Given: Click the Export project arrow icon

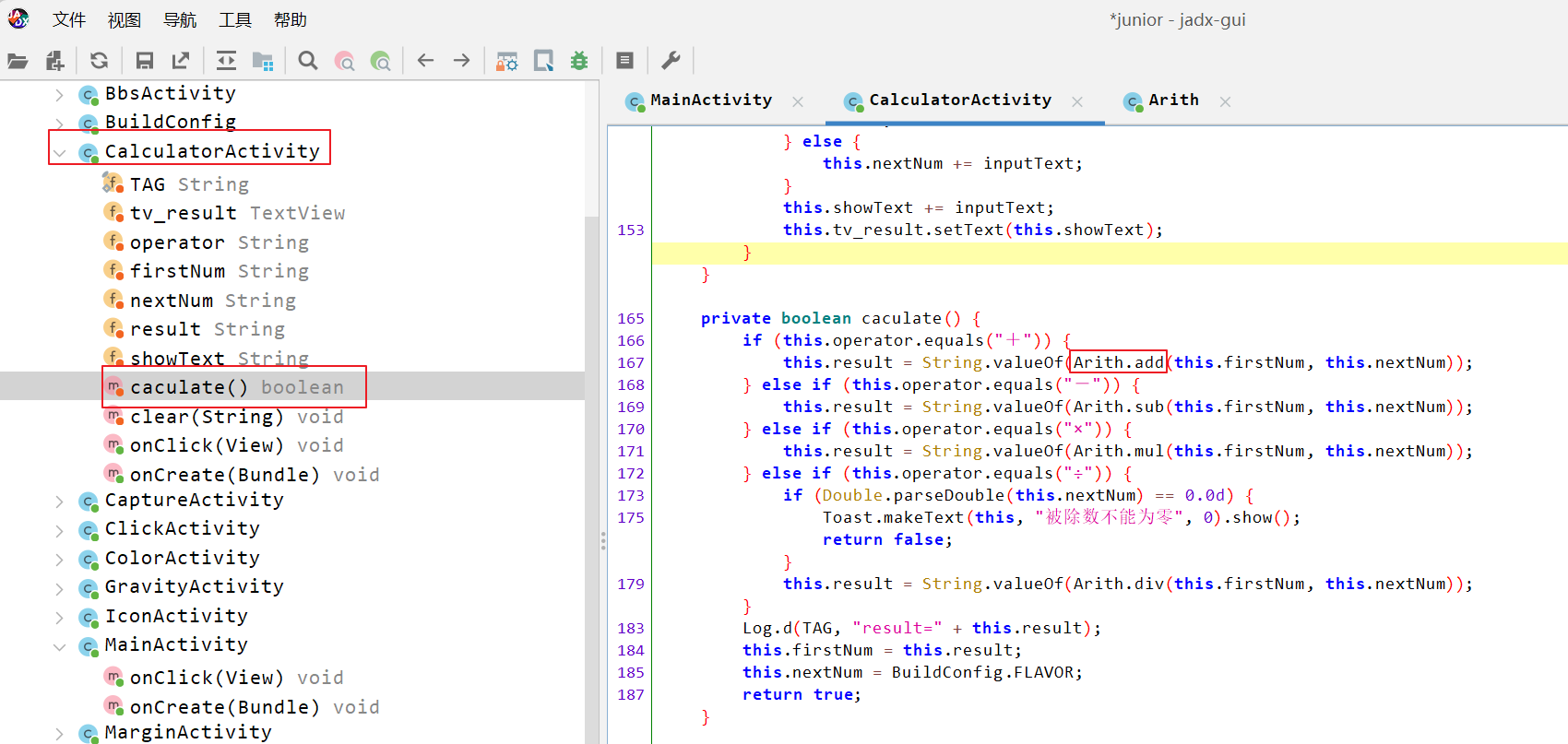Looking at the screenshot, I should click(181, 61).
